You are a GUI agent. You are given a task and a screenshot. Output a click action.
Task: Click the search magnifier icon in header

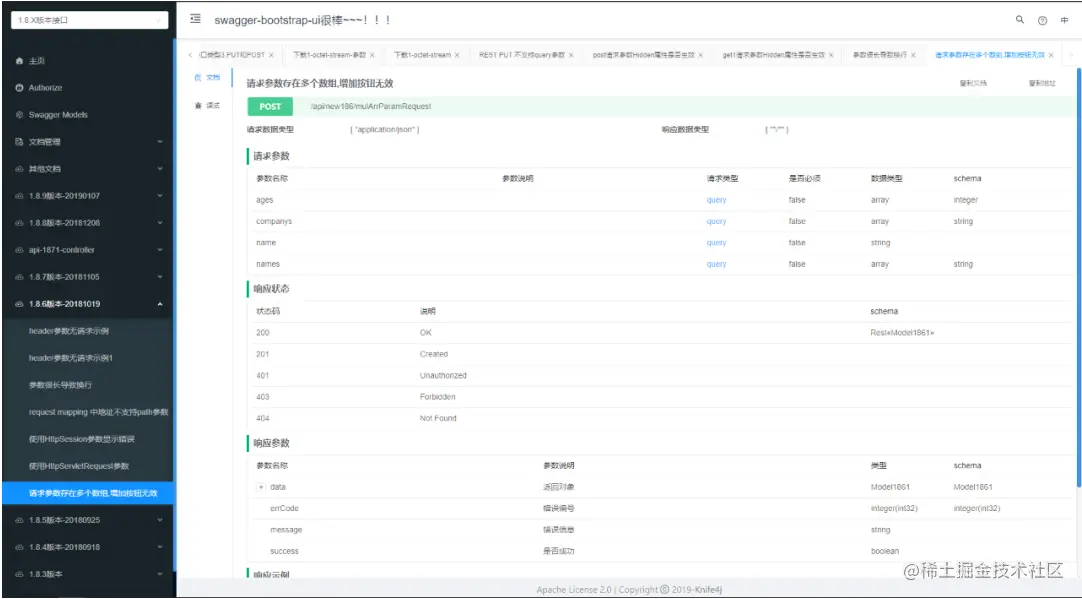point(1019,20)
